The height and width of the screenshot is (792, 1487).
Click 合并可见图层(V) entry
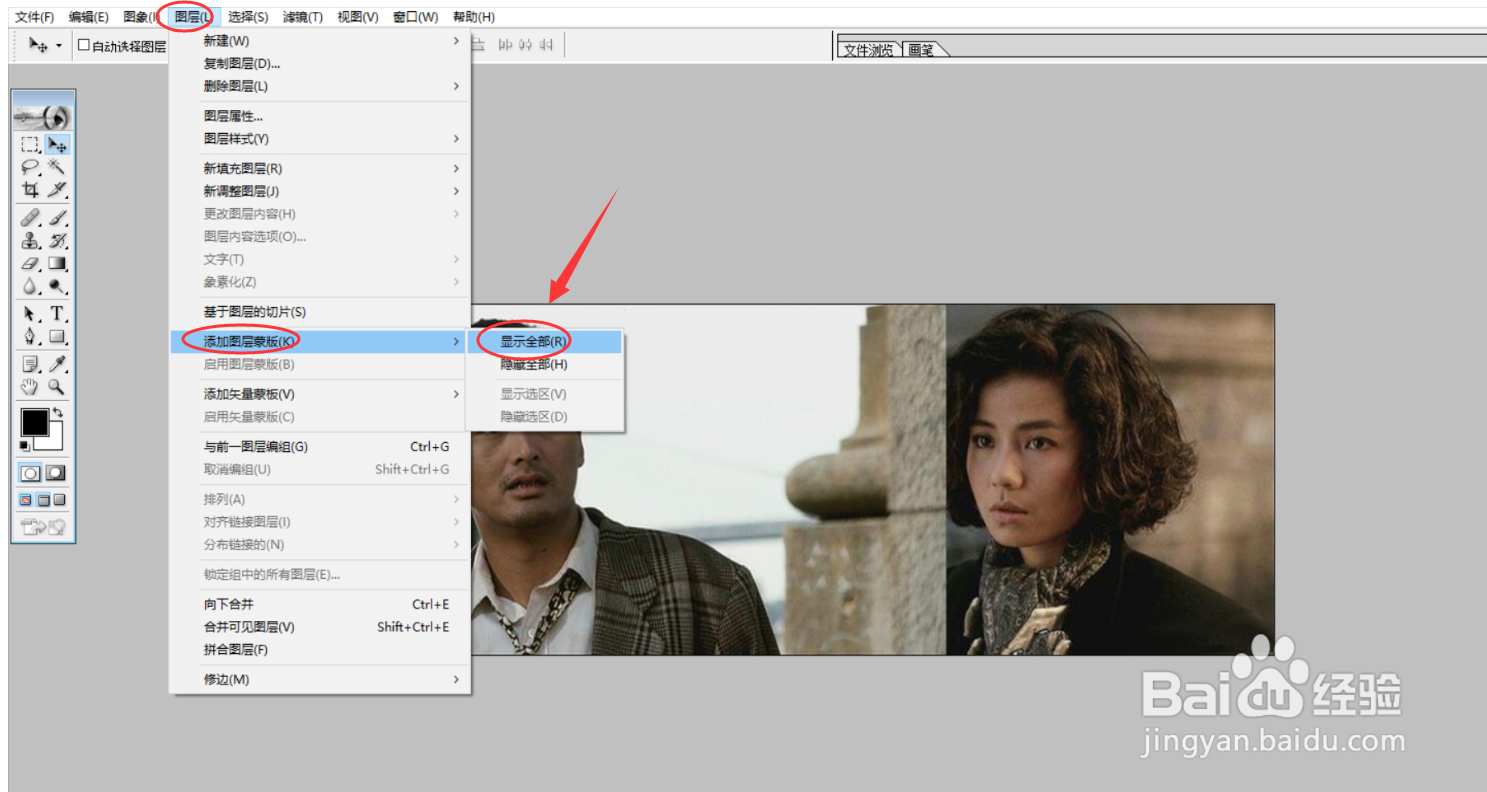coord(319,627)
